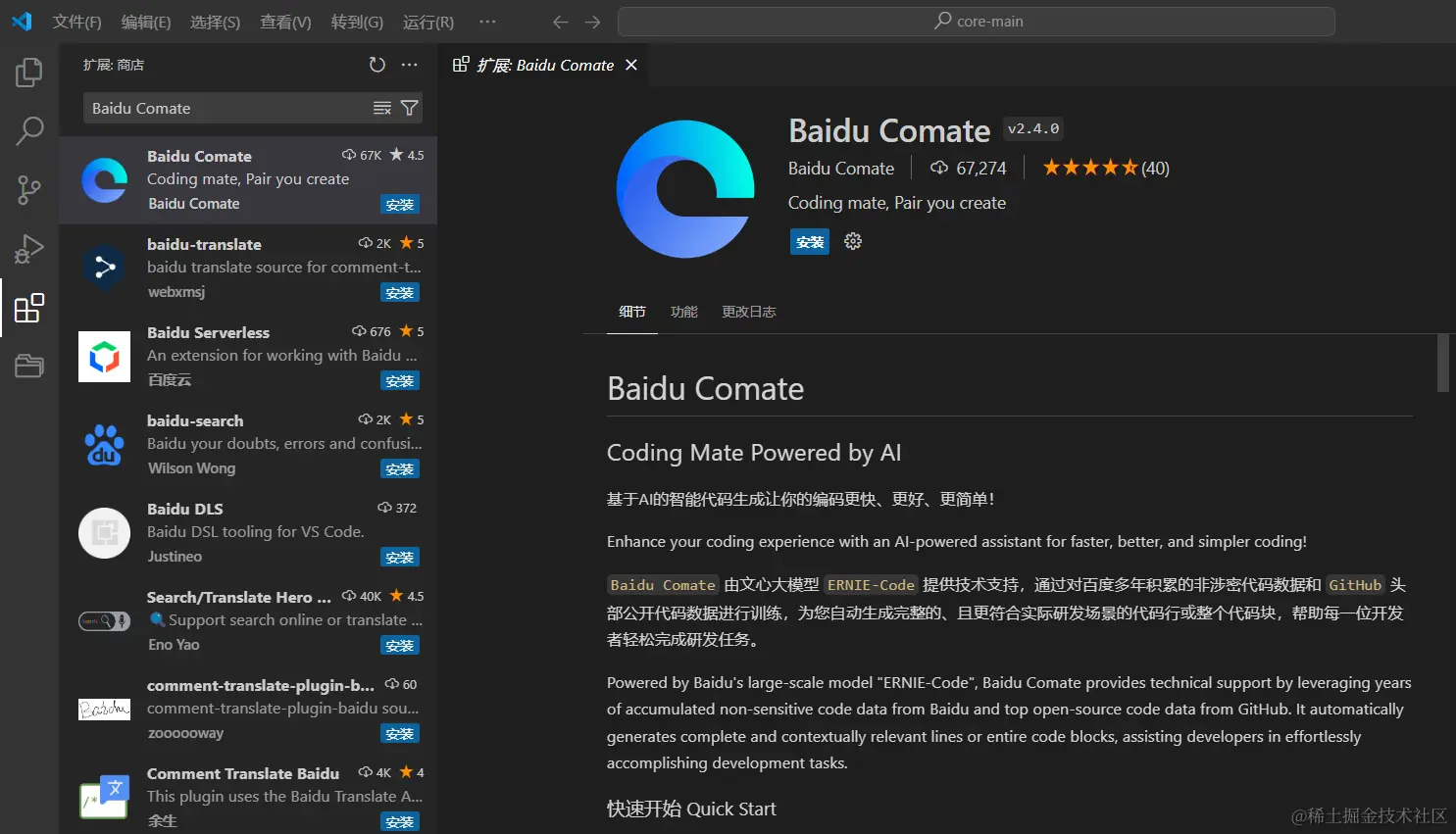
Task: Go forward in navigation history
Action: coord(593,22)
